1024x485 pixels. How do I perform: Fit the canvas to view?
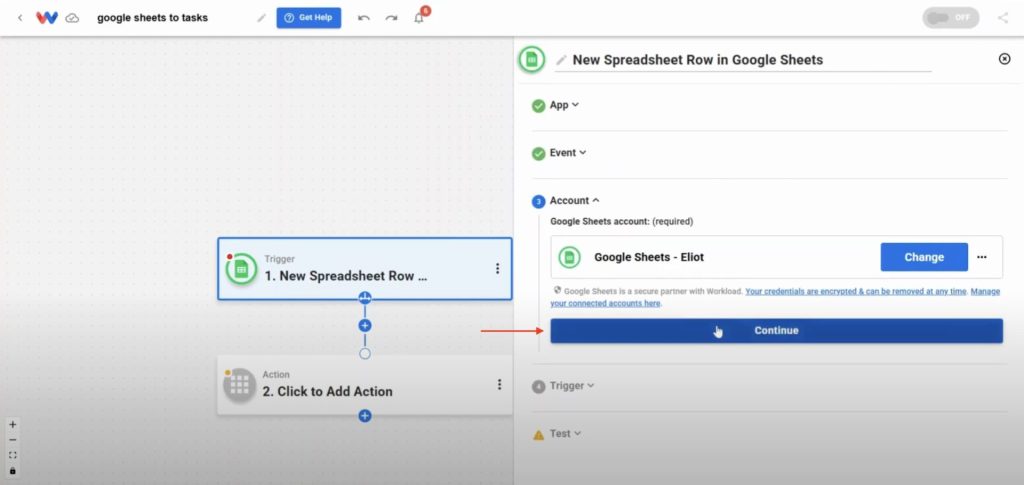12,455
